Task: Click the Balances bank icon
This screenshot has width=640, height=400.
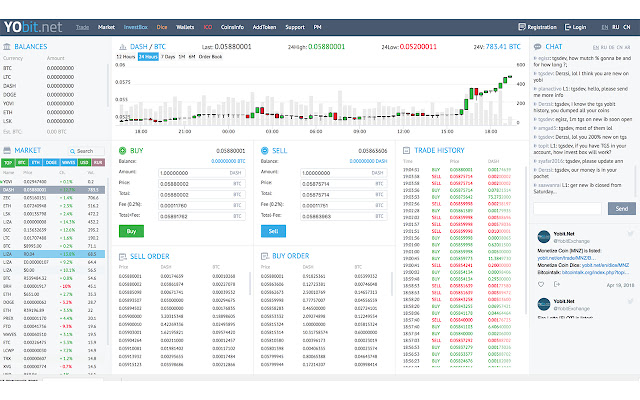Action: (x=7, y=47)
